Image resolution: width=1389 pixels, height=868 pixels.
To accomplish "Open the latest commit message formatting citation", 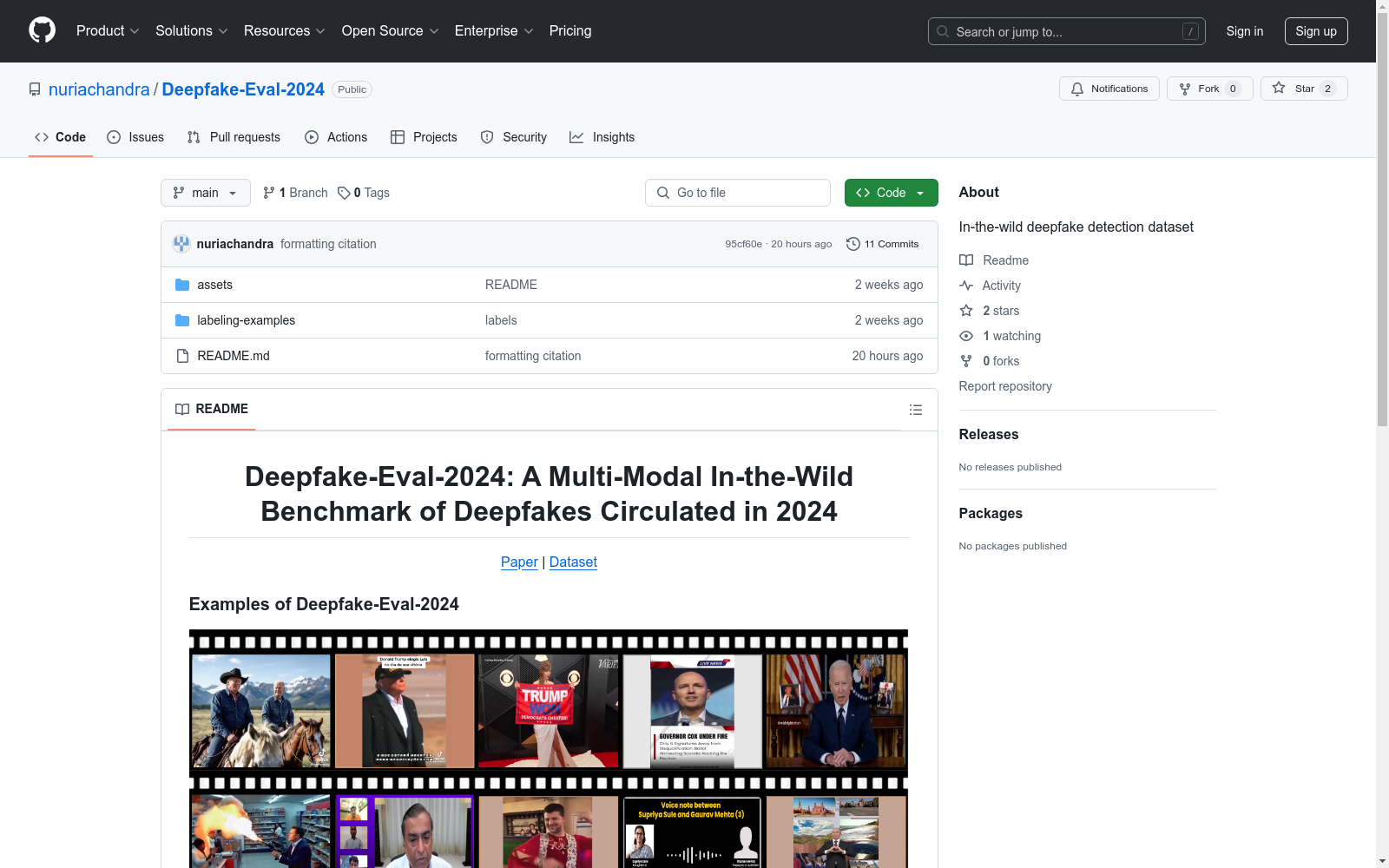I will click(328, 244).
